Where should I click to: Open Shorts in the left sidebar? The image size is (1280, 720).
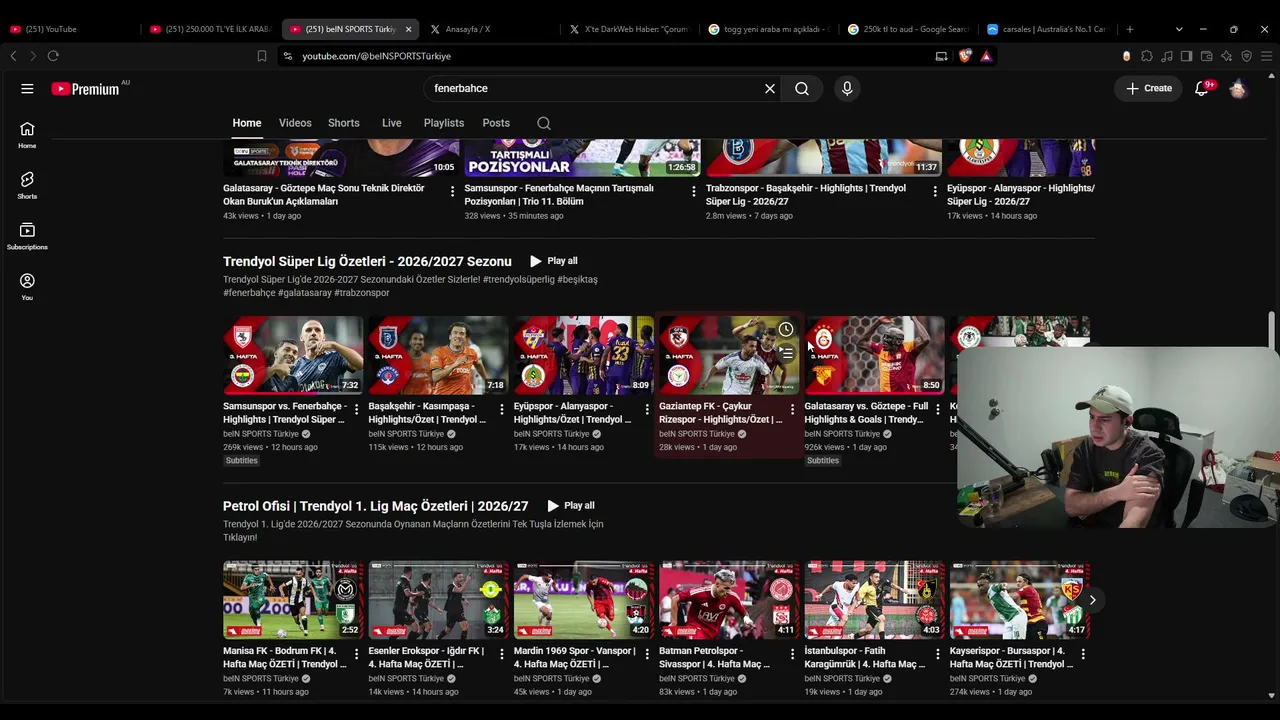pos(27,185)
